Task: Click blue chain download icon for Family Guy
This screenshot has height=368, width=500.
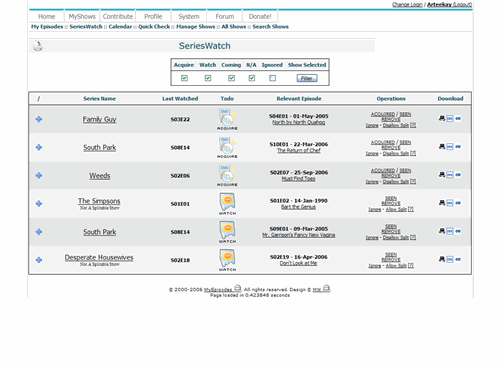Action: (x=458, y=118)
